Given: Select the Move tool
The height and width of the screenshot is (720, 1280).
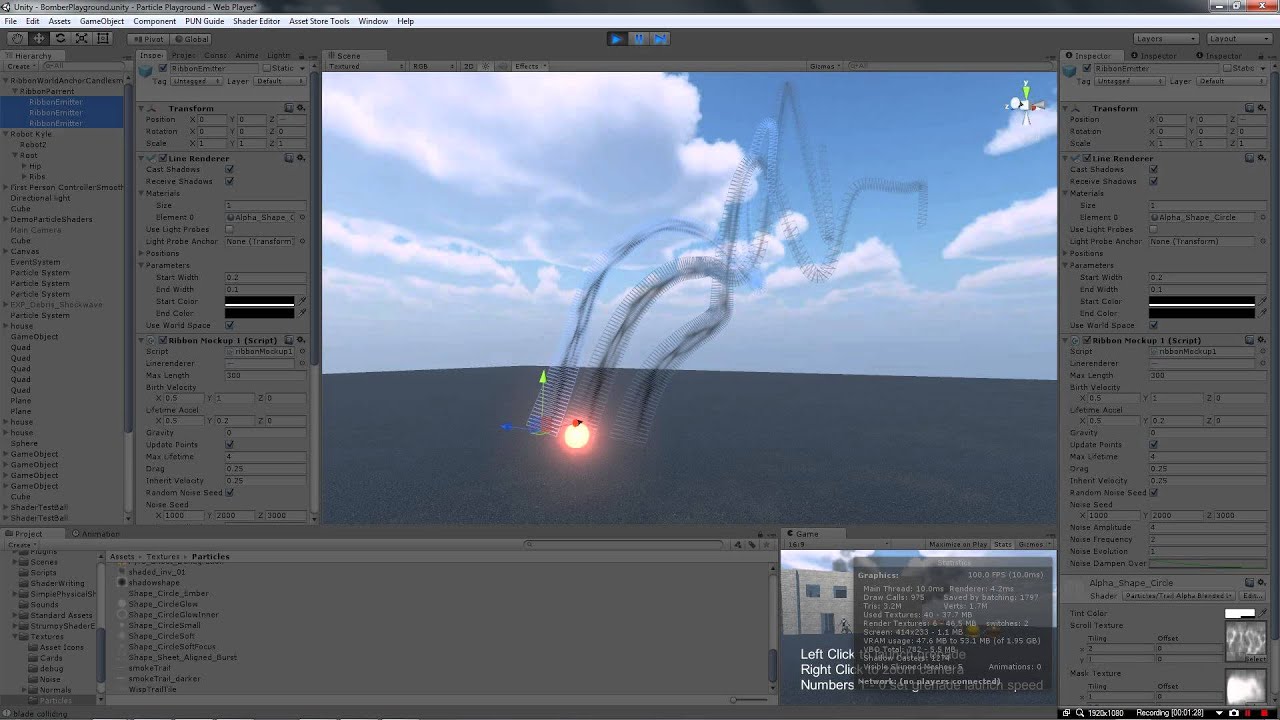Looking at the screenshot, I should click(38, 38).
